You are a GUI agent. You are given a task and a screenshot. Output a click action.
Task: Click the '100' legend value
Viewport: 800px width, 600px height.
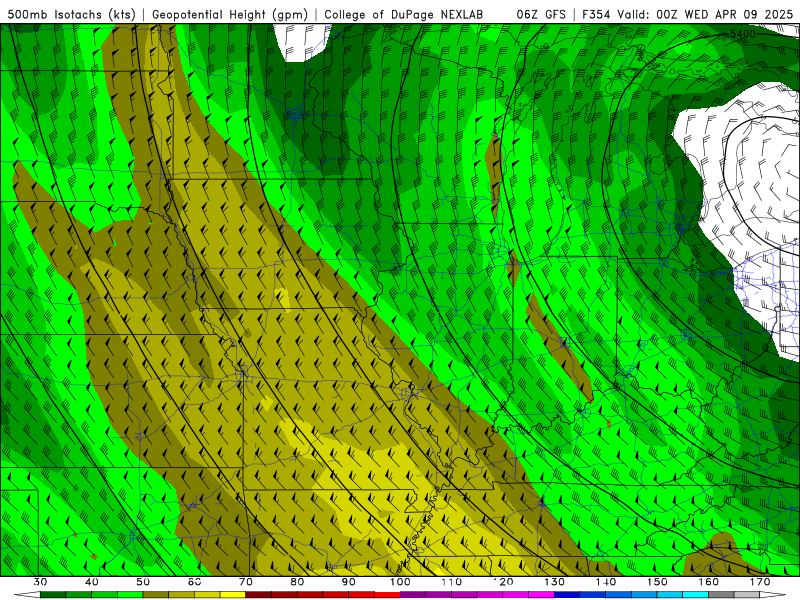[x=400, y=582]
